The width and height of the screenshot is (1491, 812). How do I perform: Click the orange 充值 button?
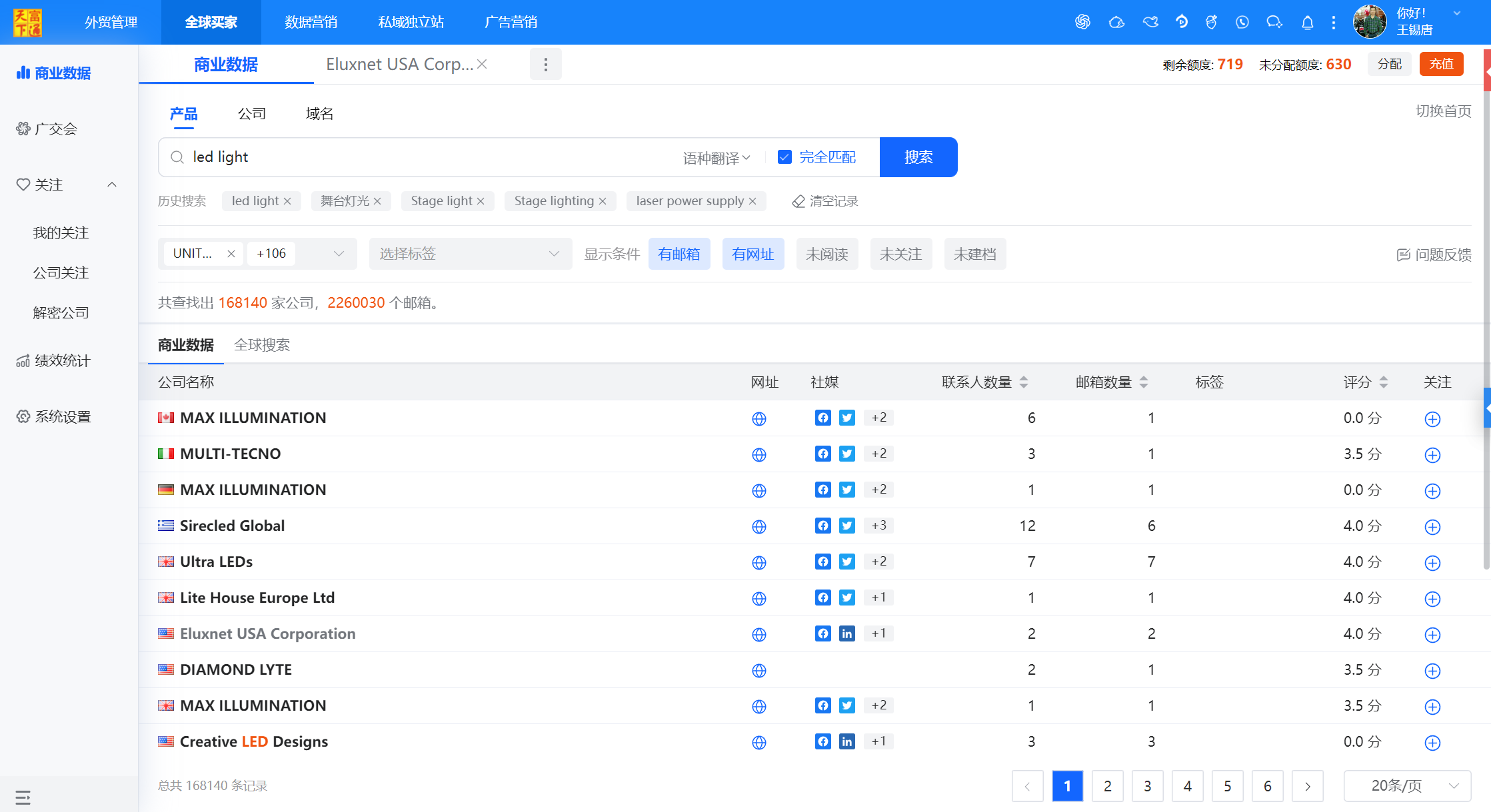coord(1442,64)
